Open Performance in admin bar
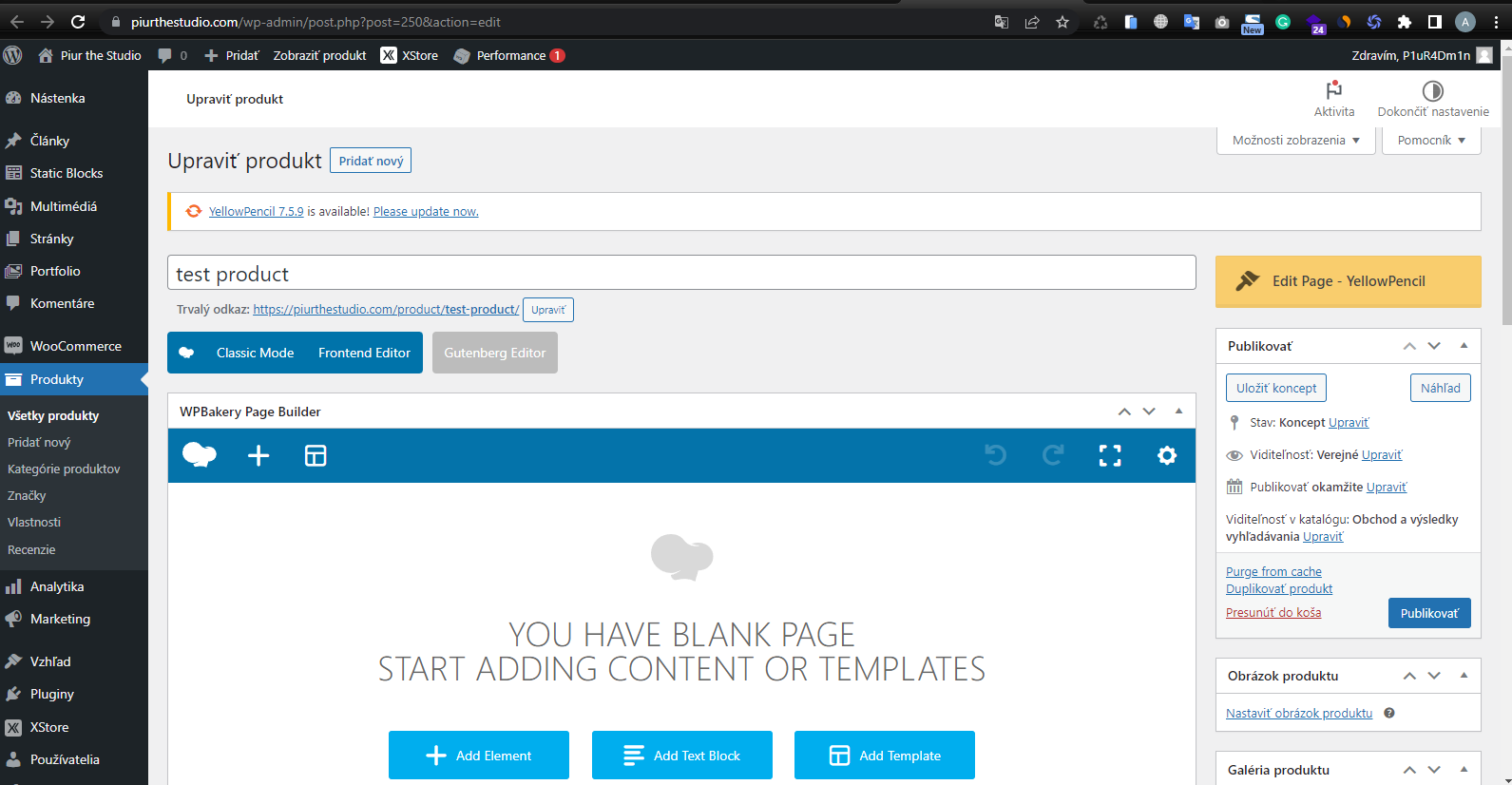 [509, 55]
